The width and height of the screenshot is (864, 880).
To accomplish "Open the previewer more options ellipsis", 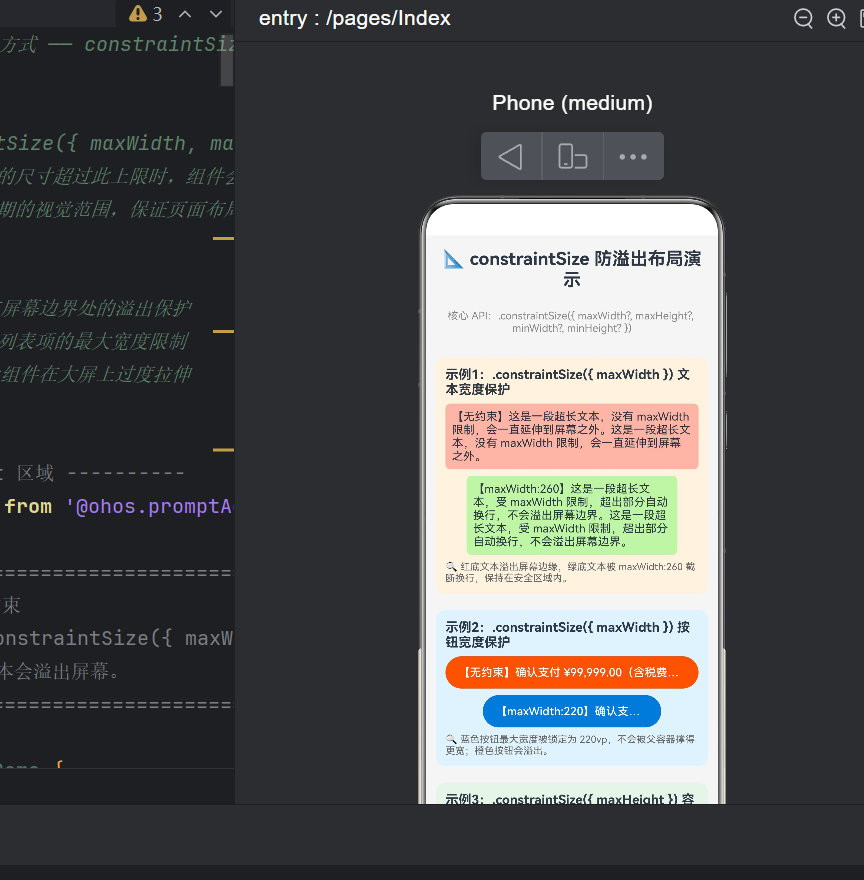I will [633, 157].
